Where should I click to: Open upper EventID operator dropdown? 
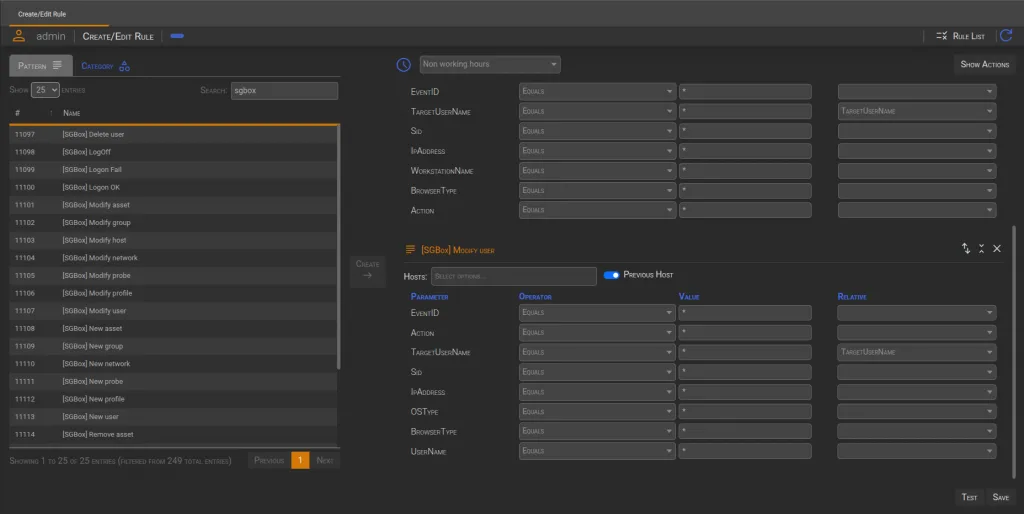click(597, 91)
